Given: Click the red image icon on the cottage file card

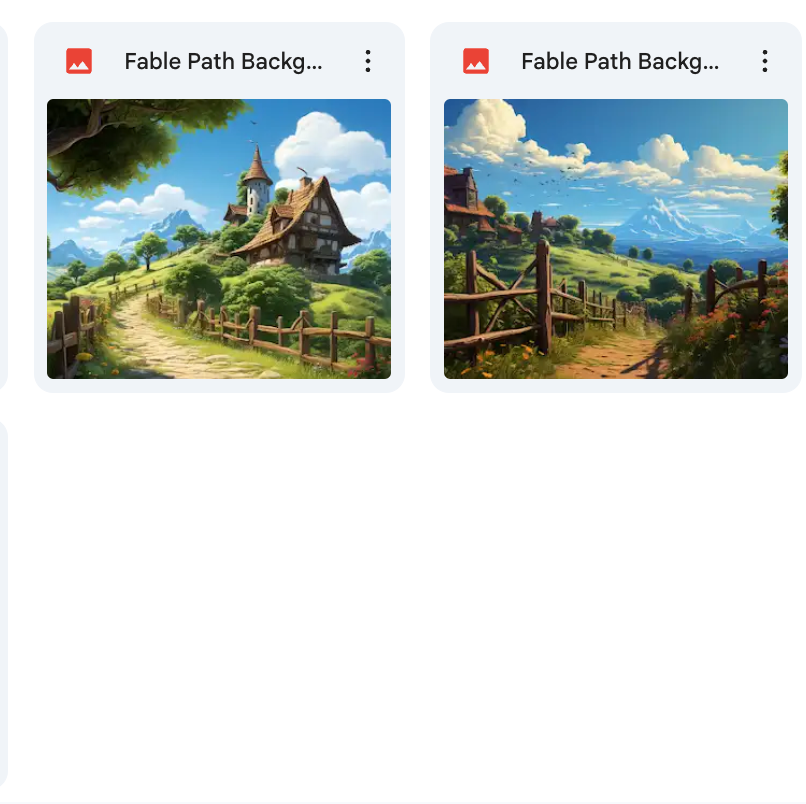Looking at the screenshot, I should pyautogui.click(x=79, y=61).
